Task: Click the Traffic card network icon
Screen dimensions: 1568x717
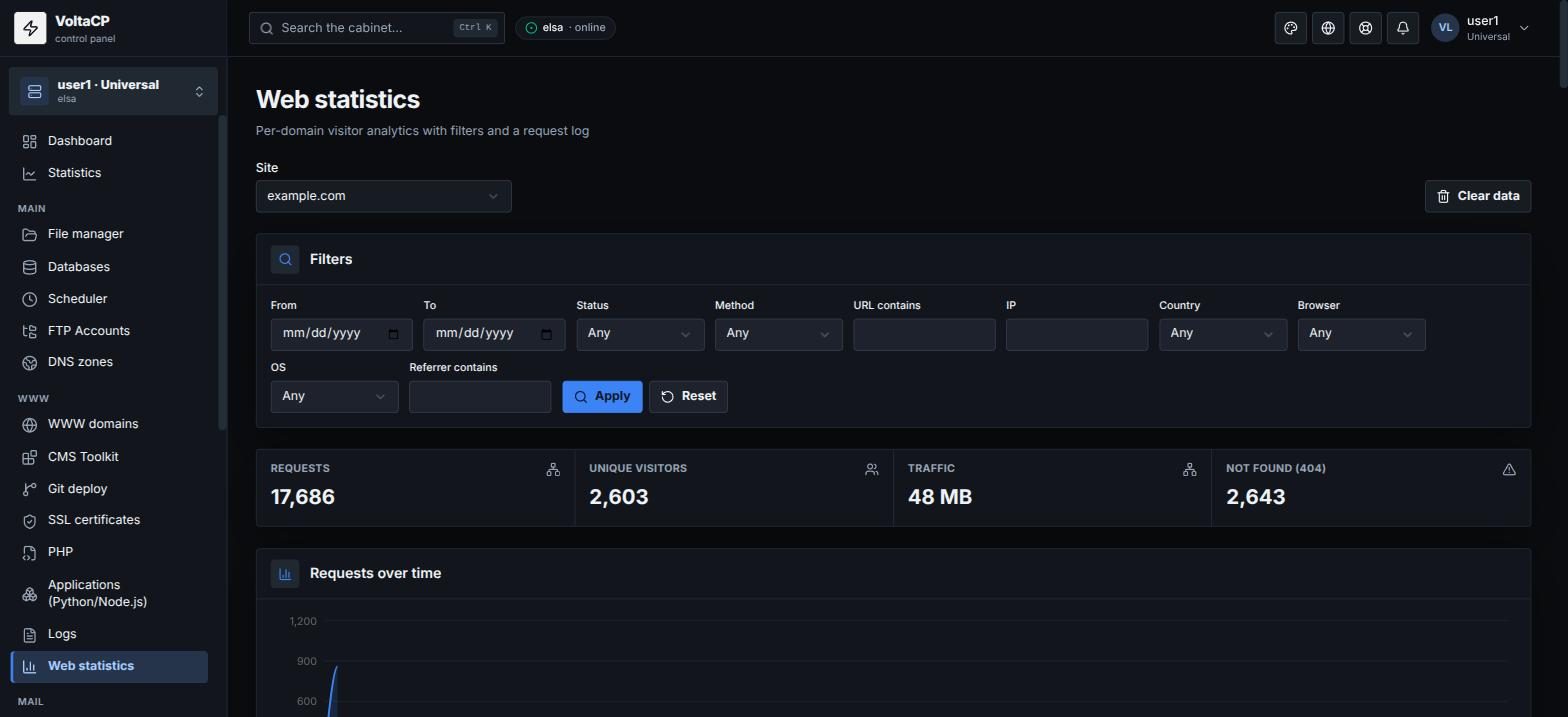Action: (1190, 469)
